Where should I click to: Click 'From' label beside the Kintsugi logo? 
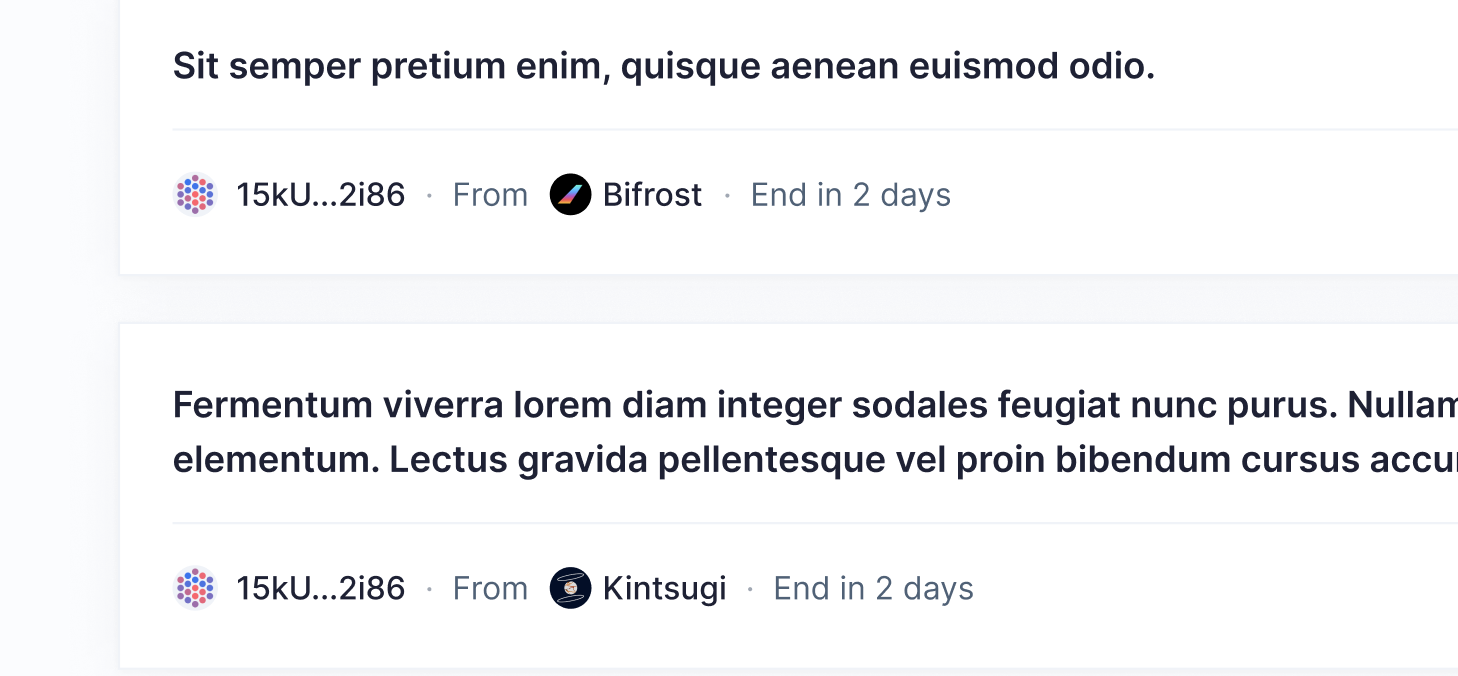(490, 588)
